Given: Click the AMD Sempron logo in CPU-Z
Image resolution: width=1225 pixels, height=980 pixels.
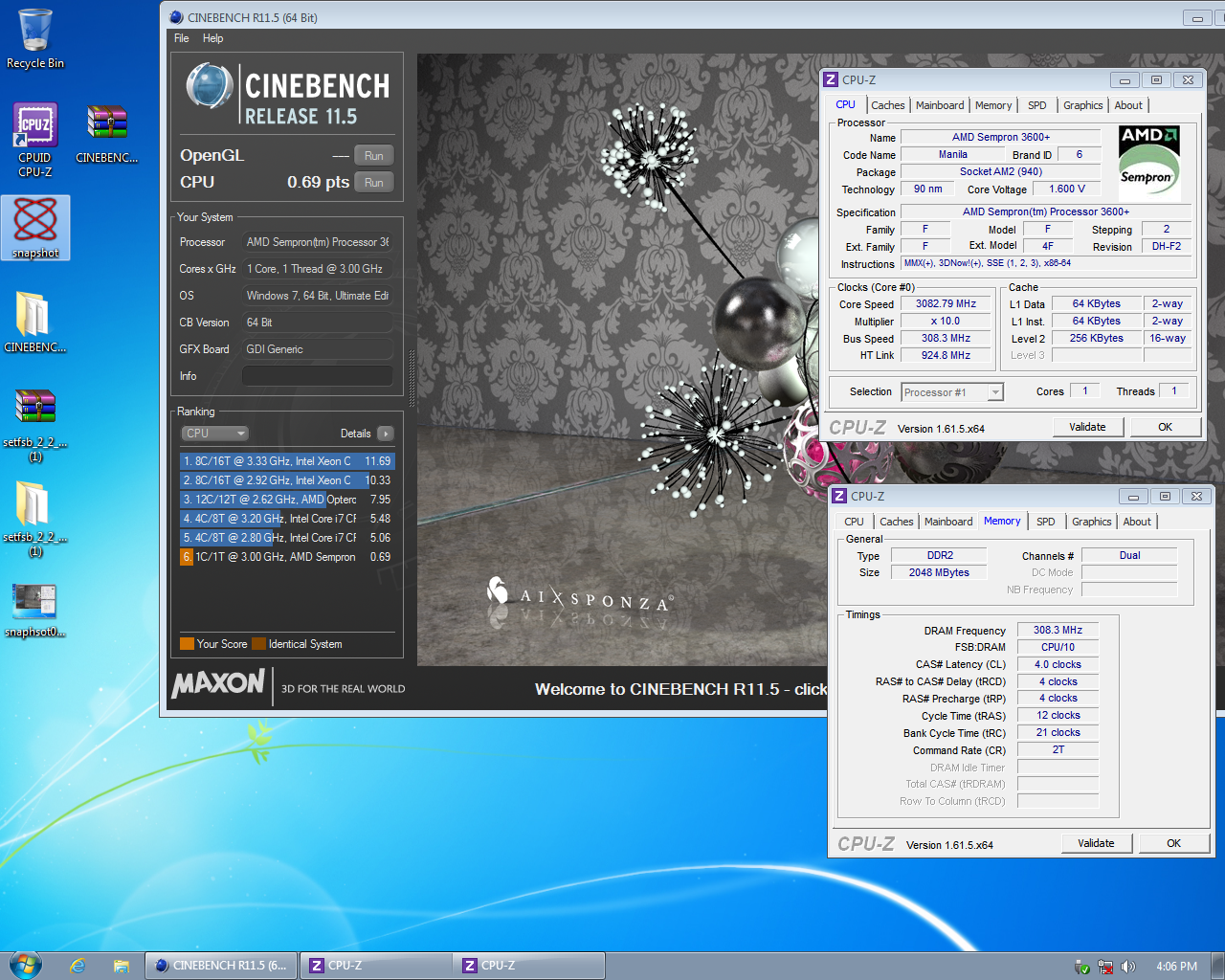Looking at the screenshot, I should [x=1149, y=163].
